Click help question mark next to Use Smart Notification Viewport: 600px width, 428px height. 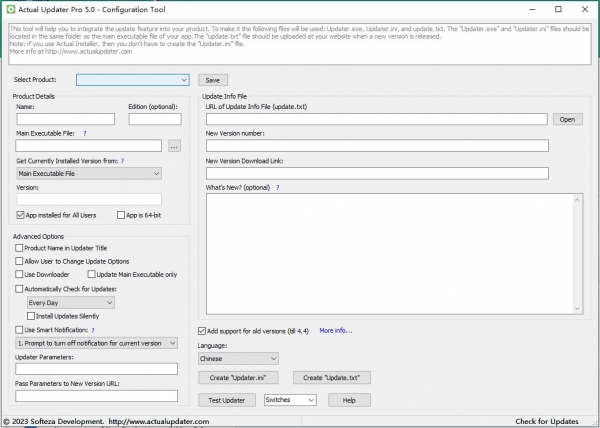tap(92, 329)
